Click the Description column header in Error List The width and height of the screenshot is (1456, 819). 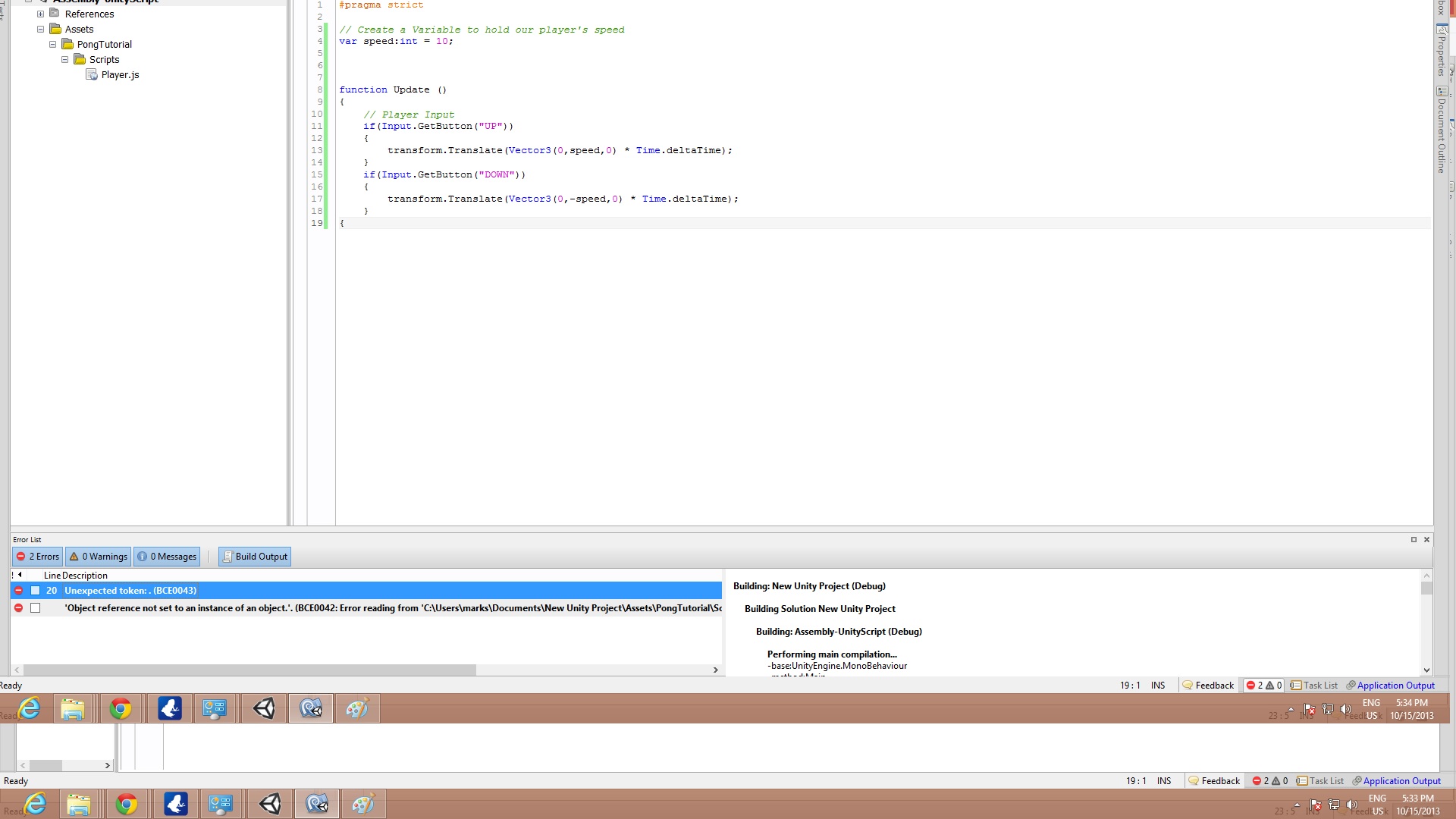point(85,576)
